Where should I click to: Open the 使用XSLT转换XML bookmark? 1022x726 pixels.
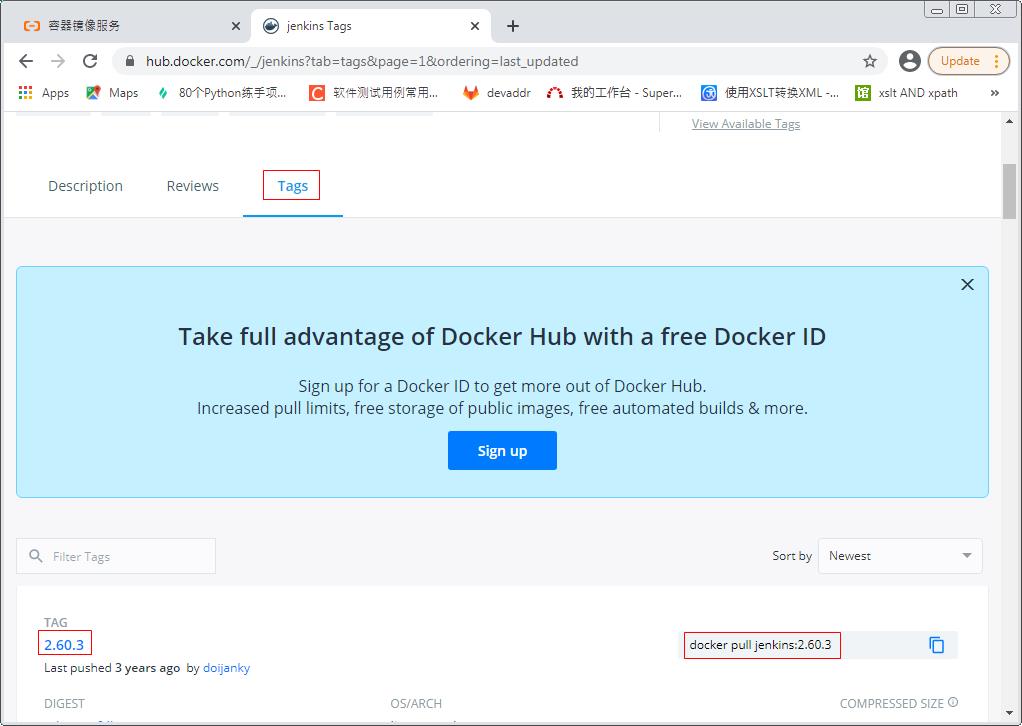[x=770, y=93]
